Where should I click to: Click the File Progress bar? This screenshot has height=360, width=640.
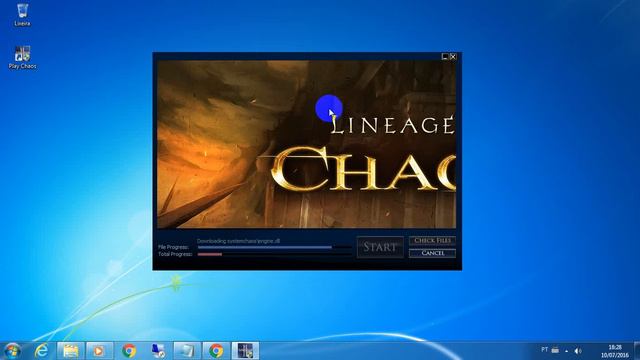point(274,247)
